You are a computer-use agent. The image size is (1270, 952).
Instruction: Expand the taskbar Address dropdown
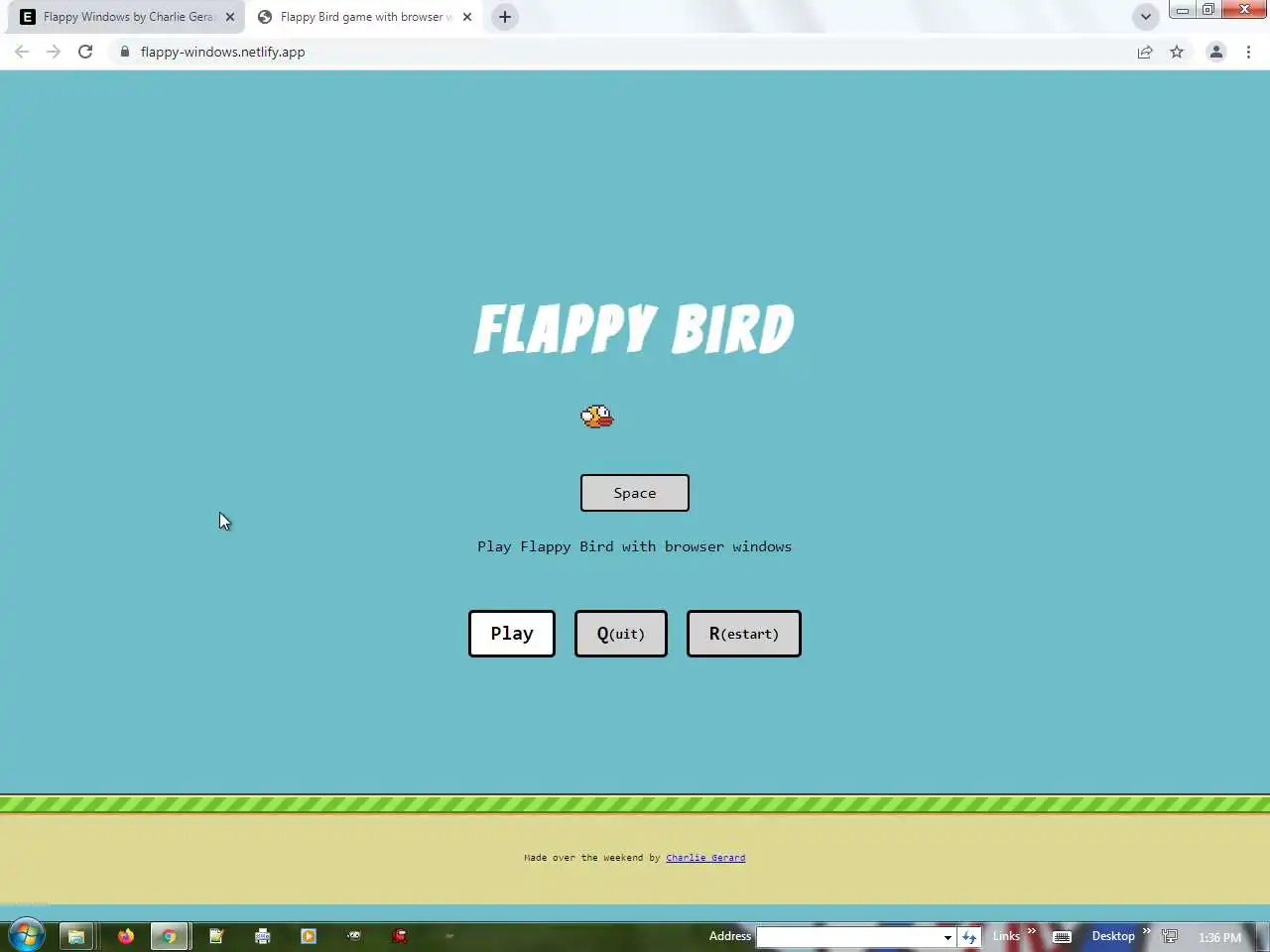pyautogui.click(x=948, y=936)
